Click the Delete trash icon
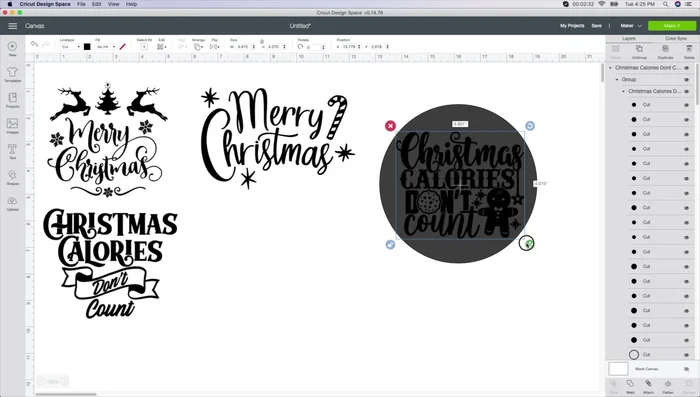The width and height of the screenshot is (700, 397). point(689,49)
